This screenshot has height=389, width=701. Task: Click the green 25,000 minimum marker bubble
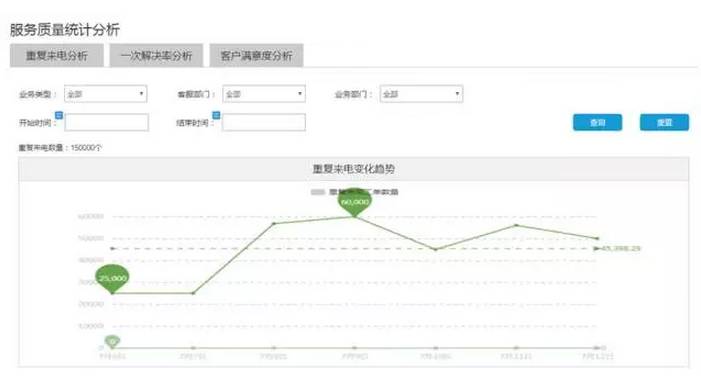(112, 279)
